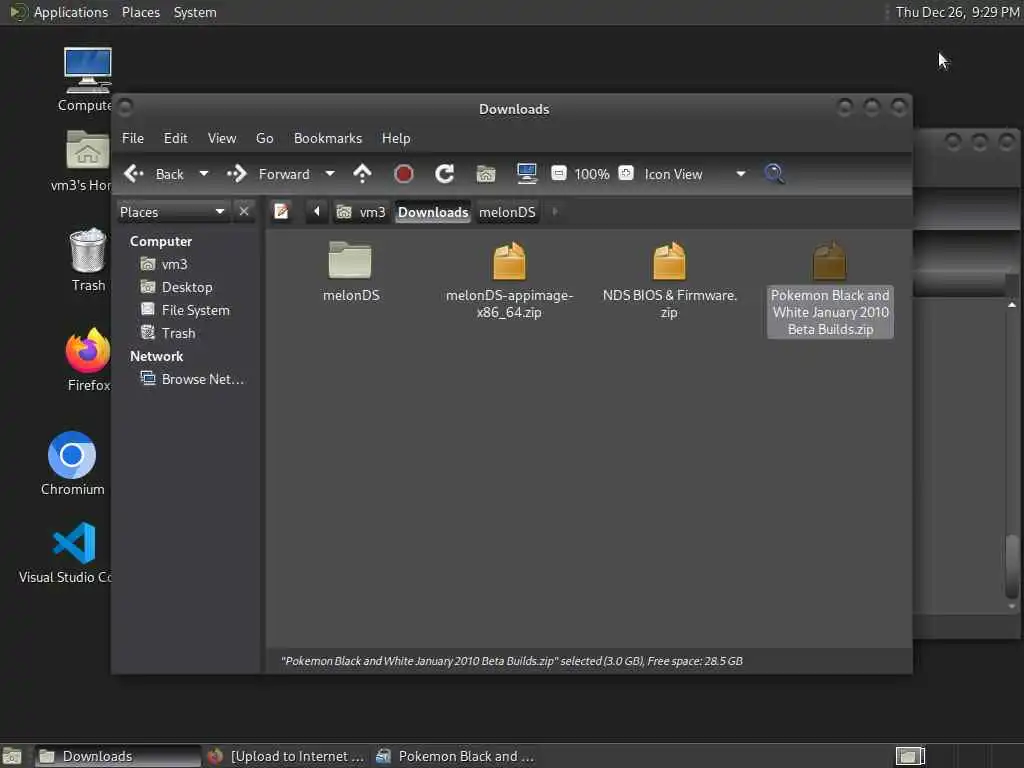
Task: Open the Bookmarks menu
Action: tap(328, 138)
